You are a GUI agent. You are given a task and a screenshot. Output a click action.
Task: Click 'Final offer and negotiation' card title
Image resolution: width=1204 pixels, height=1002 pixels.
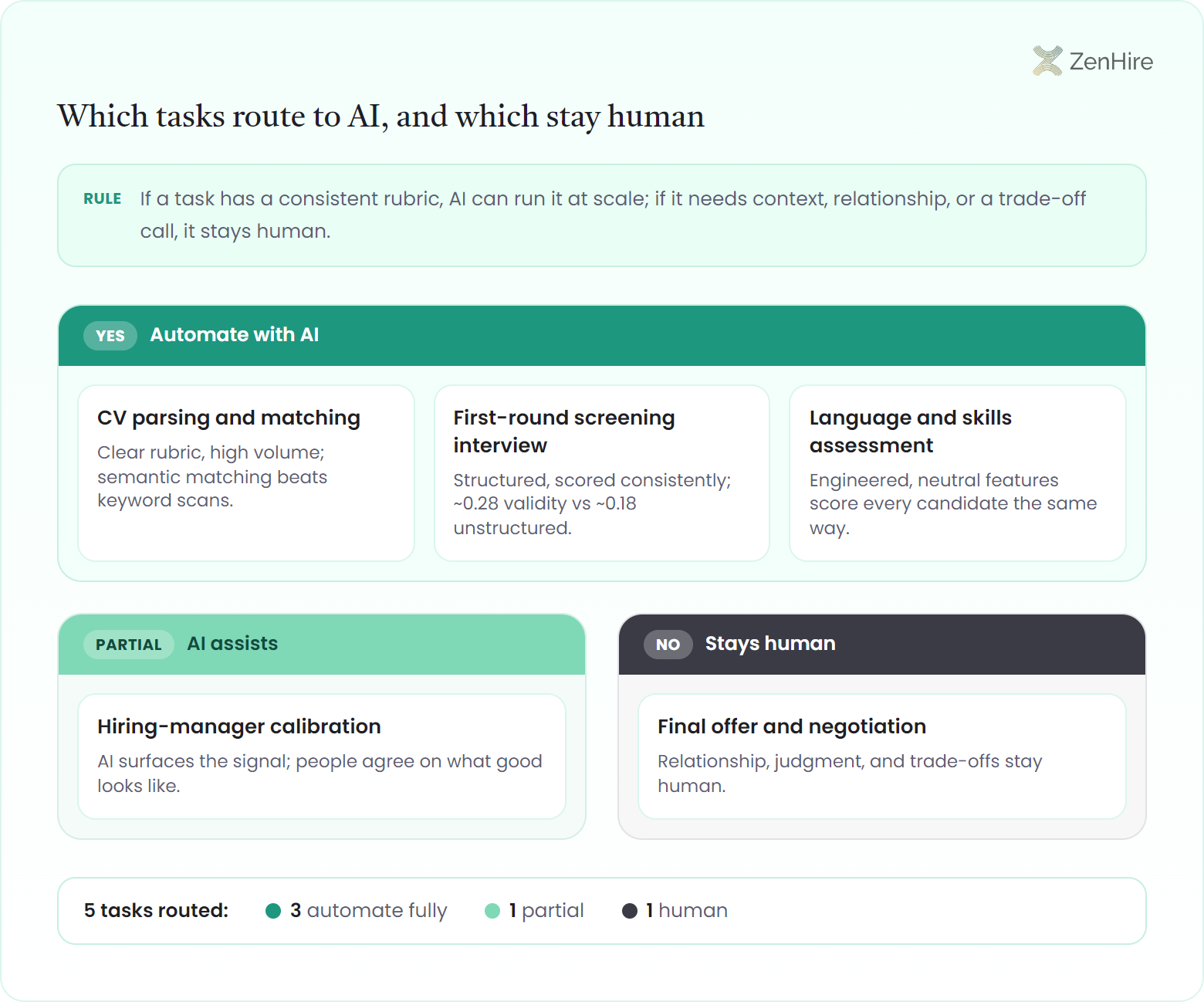pos(792,726)
